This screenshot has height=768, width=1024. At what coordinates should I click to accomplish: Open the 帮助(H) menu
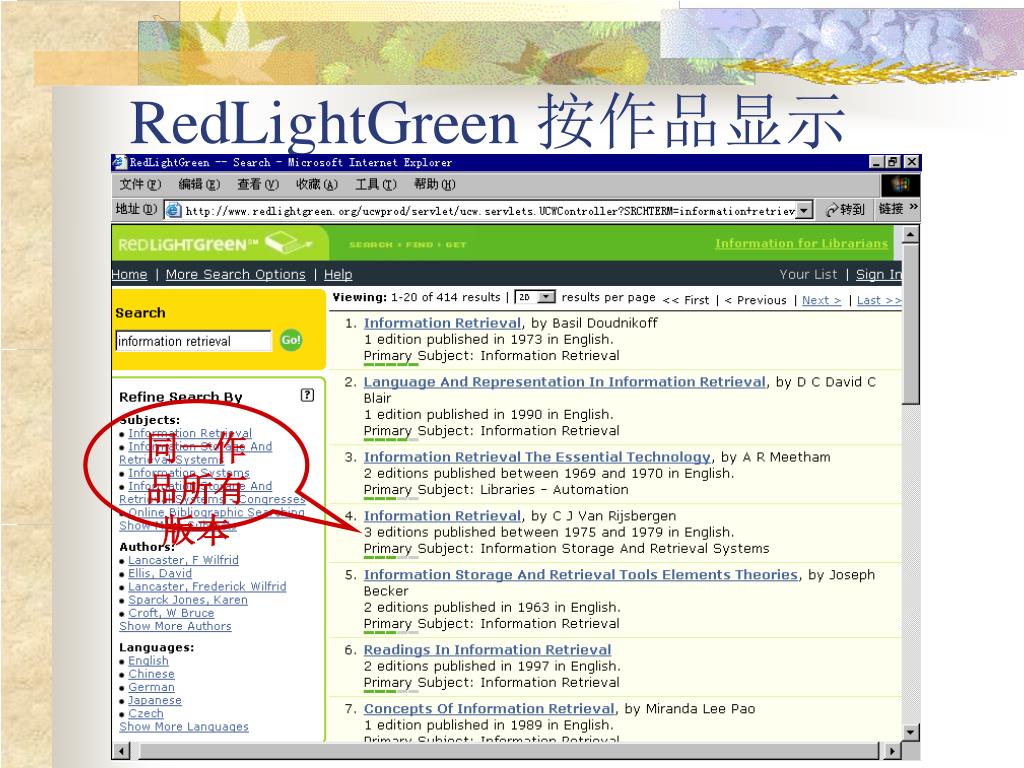tap(434, 185)
